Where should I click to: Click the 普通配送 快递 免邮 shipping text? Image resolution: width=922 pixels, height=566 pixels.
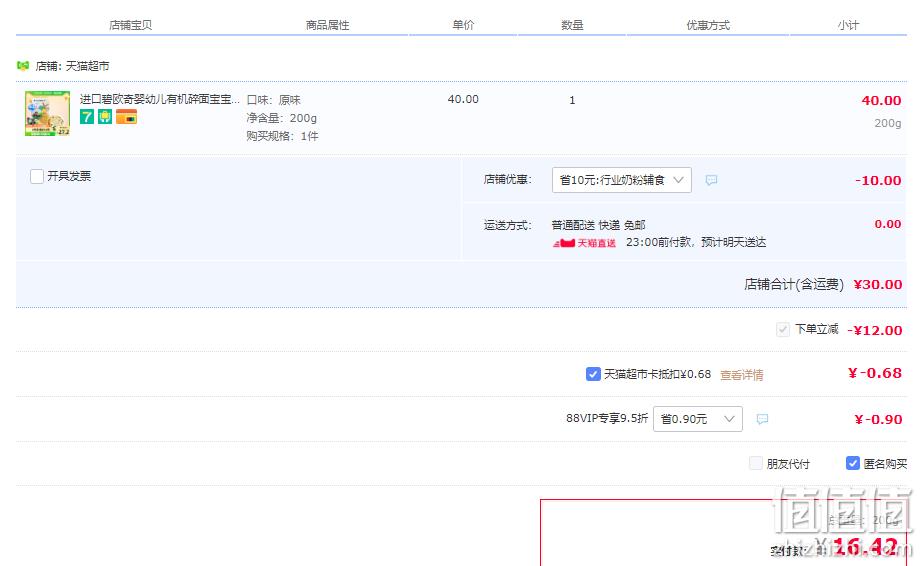click(599, 225)
